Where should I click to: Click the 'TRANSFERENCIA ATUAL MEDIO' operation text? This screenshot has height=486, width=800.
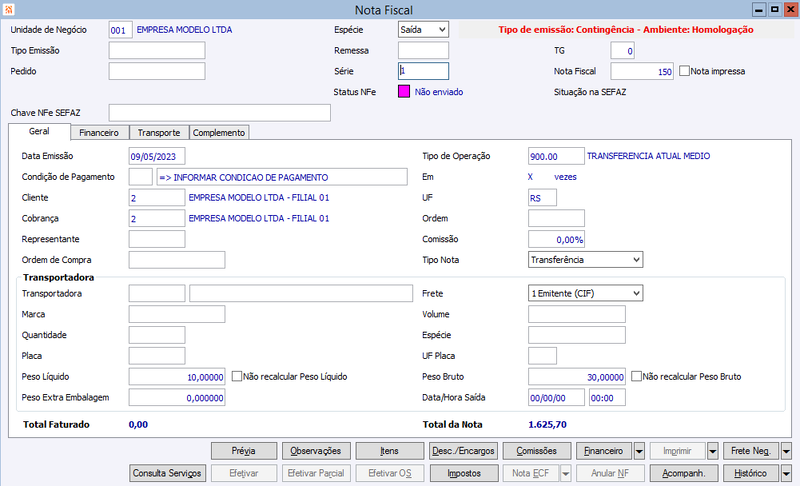point(648,156)
